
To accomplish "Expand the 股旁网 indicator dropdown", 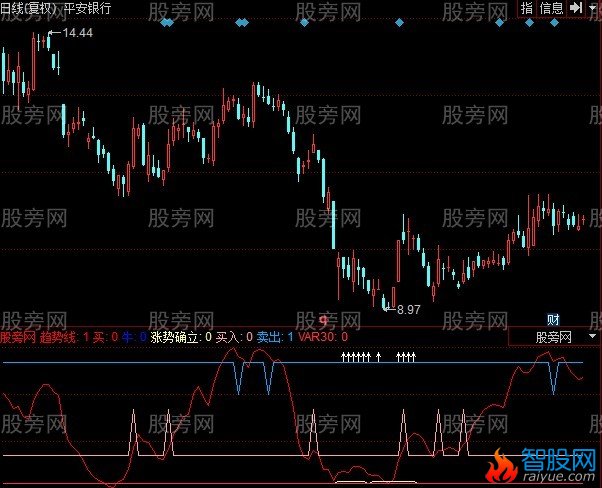I will (592, 336).
